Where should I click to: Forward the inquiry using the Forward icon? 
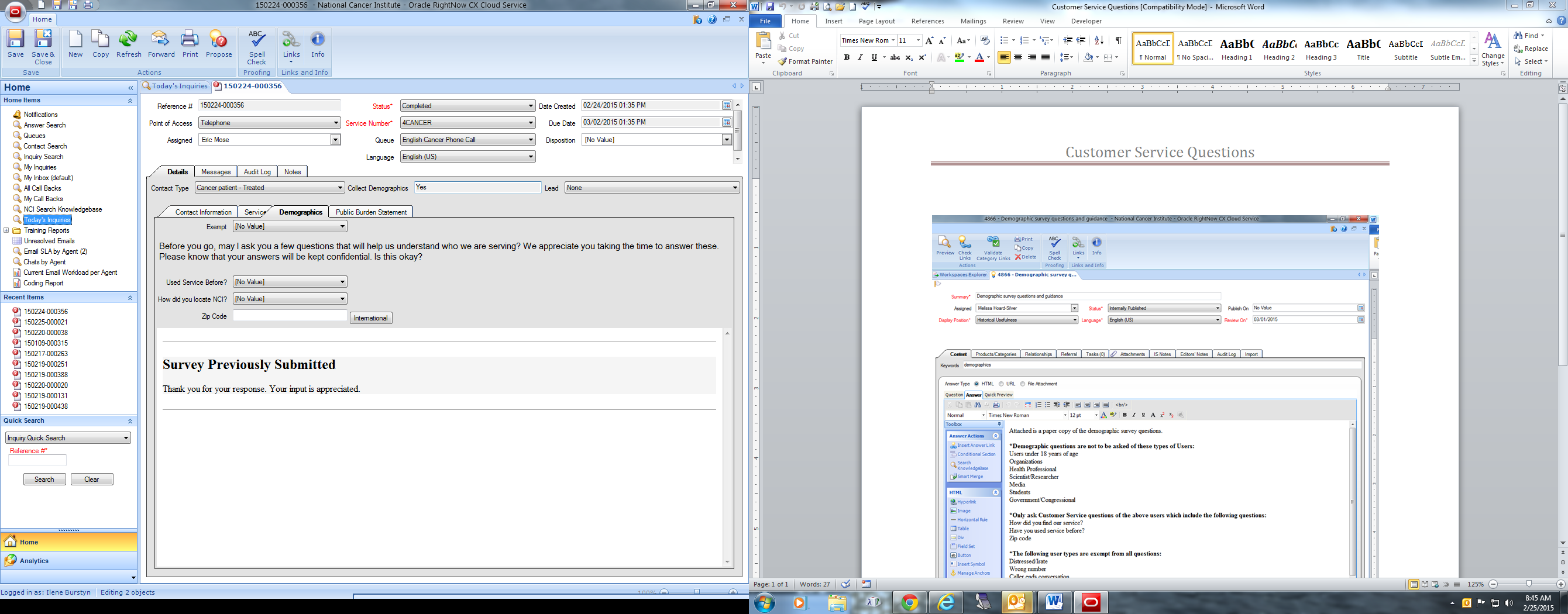pos(161,44)
